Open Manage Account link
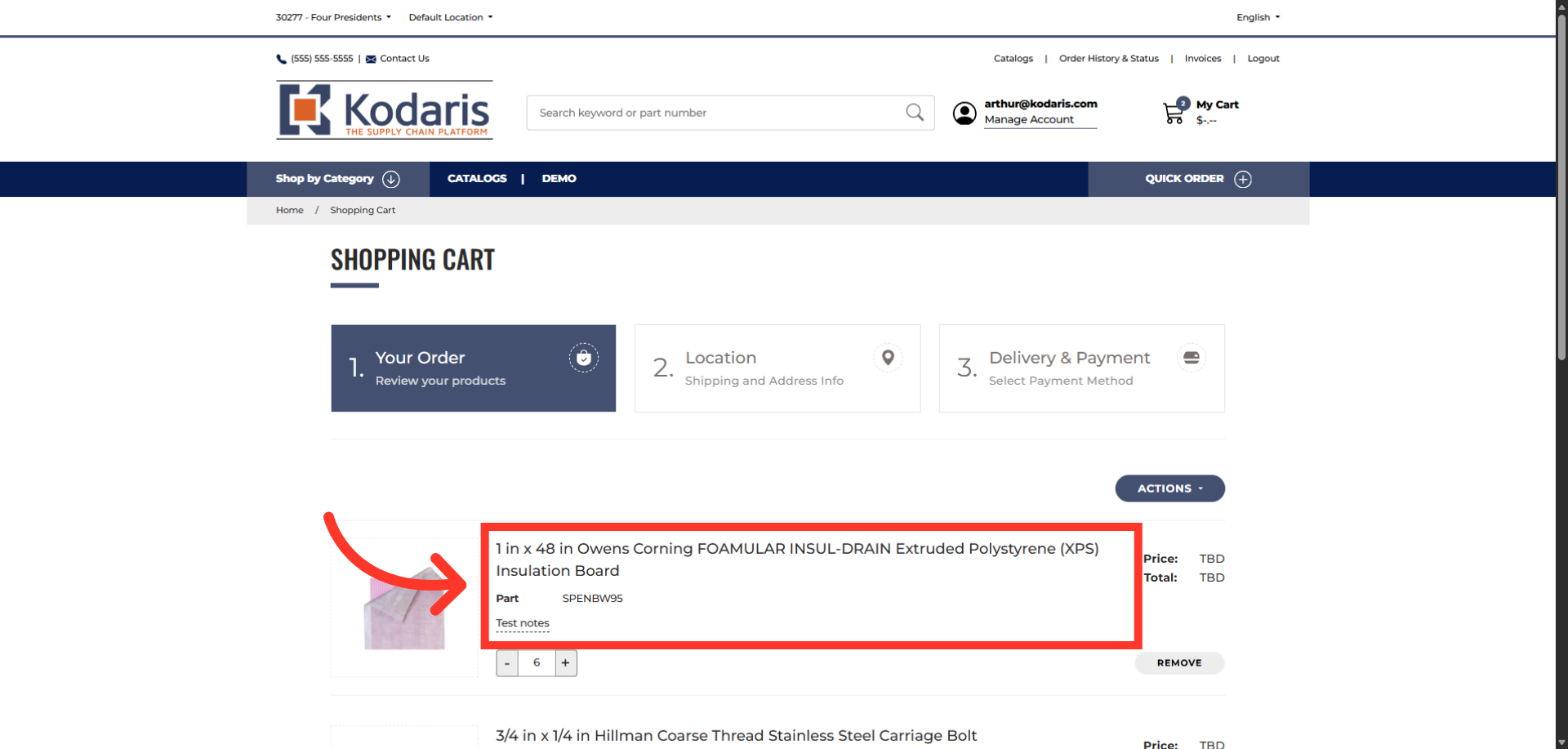Viewport: 1568px width, 749px height. (x=1029, y=120)
